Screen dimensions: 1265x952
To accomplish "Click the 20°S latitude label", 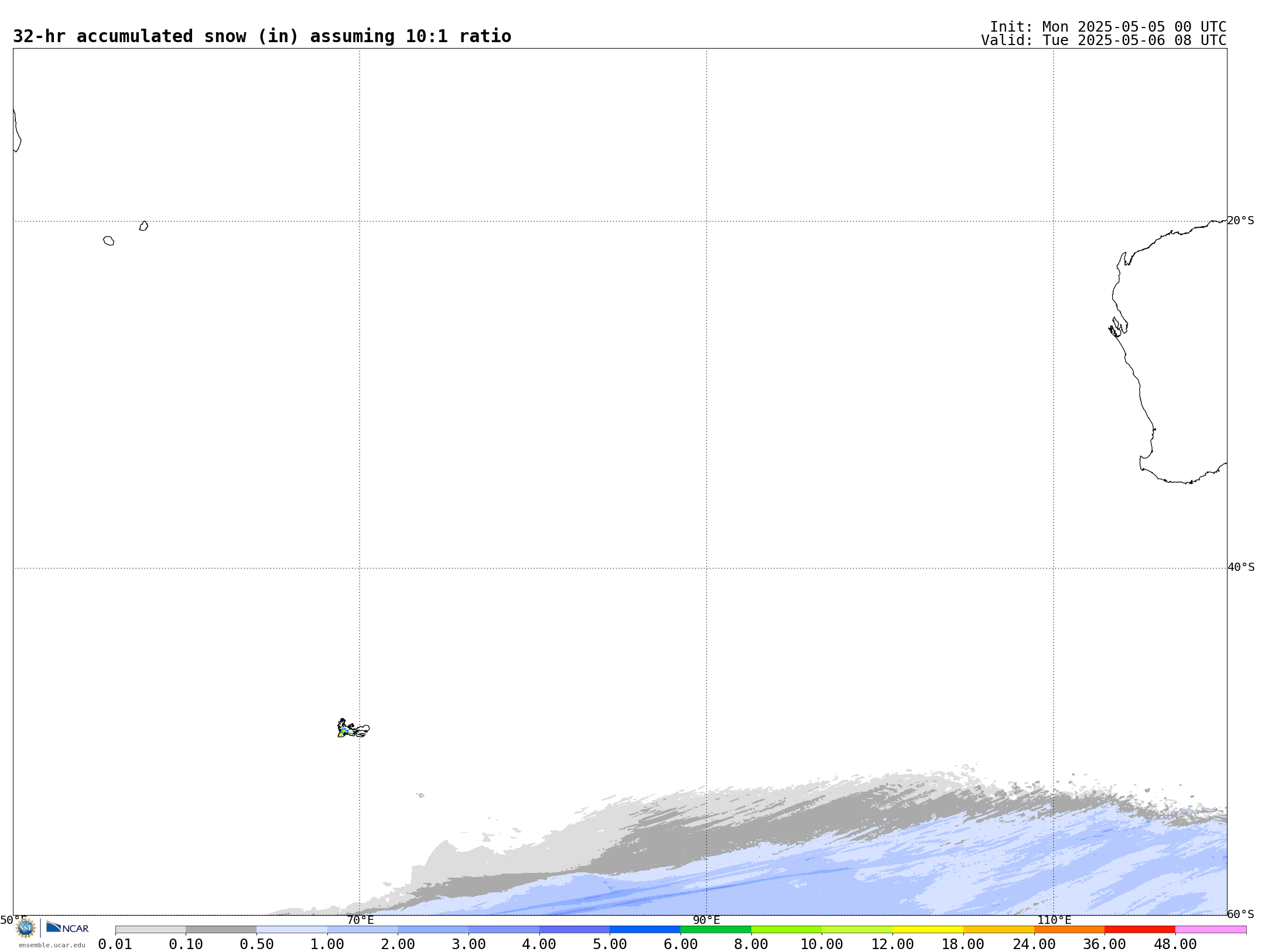I will coord(1240,221).
